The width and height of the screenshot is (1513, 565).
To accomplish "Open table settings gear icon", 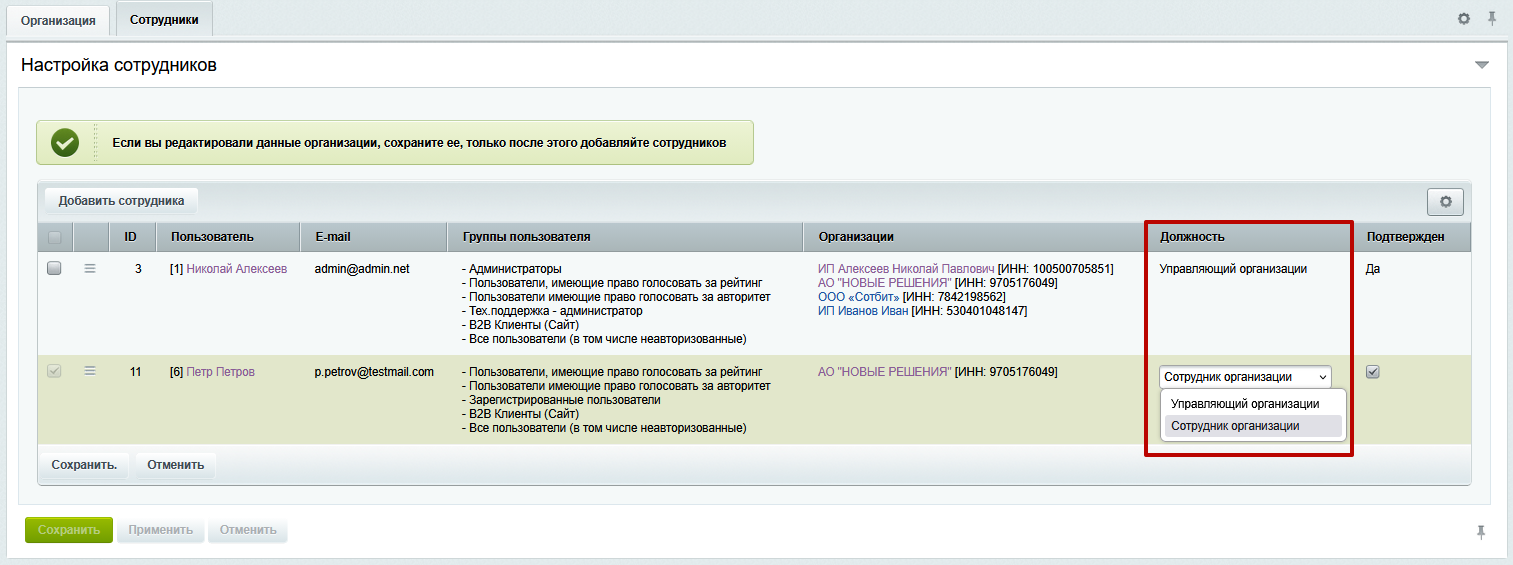I will (1445, 202).
